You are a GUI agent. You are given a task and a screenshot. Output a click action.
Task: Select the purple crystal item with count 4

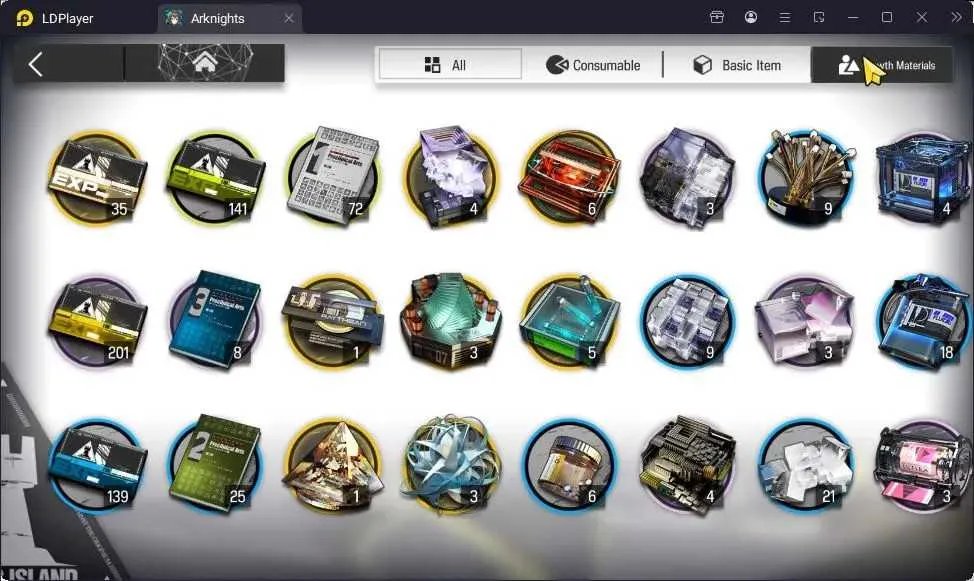pyautogui.click(x=451, y=176)
